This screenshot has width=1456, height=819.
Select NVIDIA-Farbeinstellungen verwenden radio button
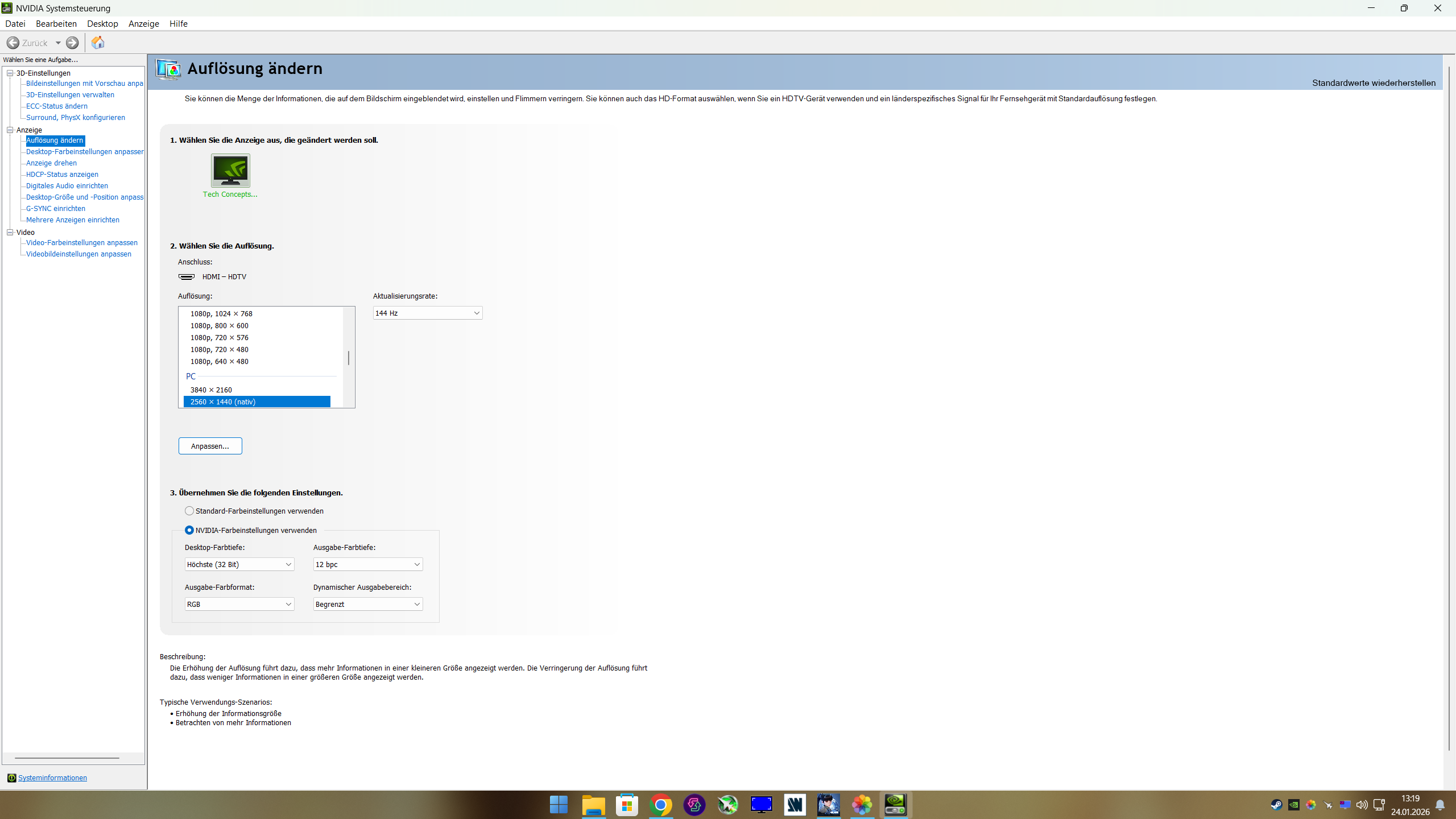189,530
